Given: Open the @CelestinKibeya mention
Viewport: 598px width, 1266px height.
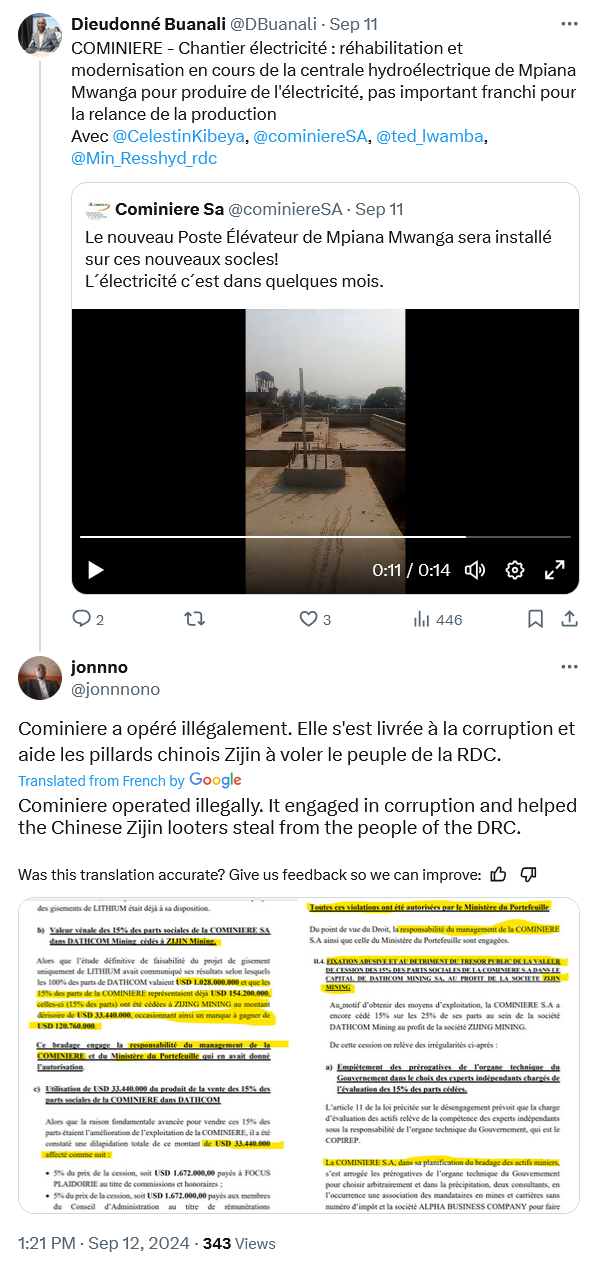Looking at the screenshot, I should 176,136.
